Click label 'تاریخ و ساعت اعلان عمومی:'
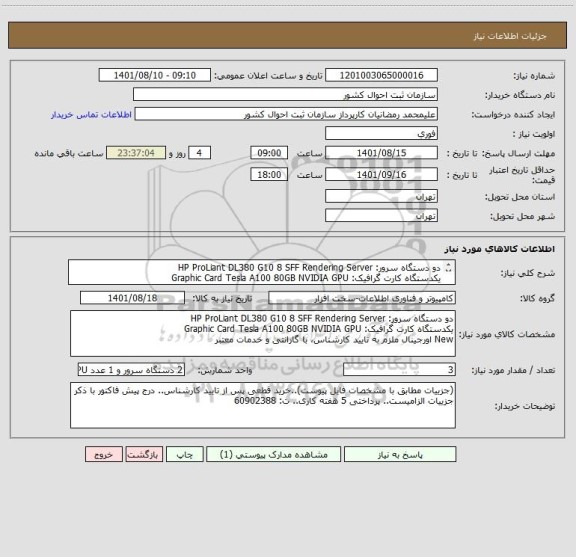 pos(269,76)
